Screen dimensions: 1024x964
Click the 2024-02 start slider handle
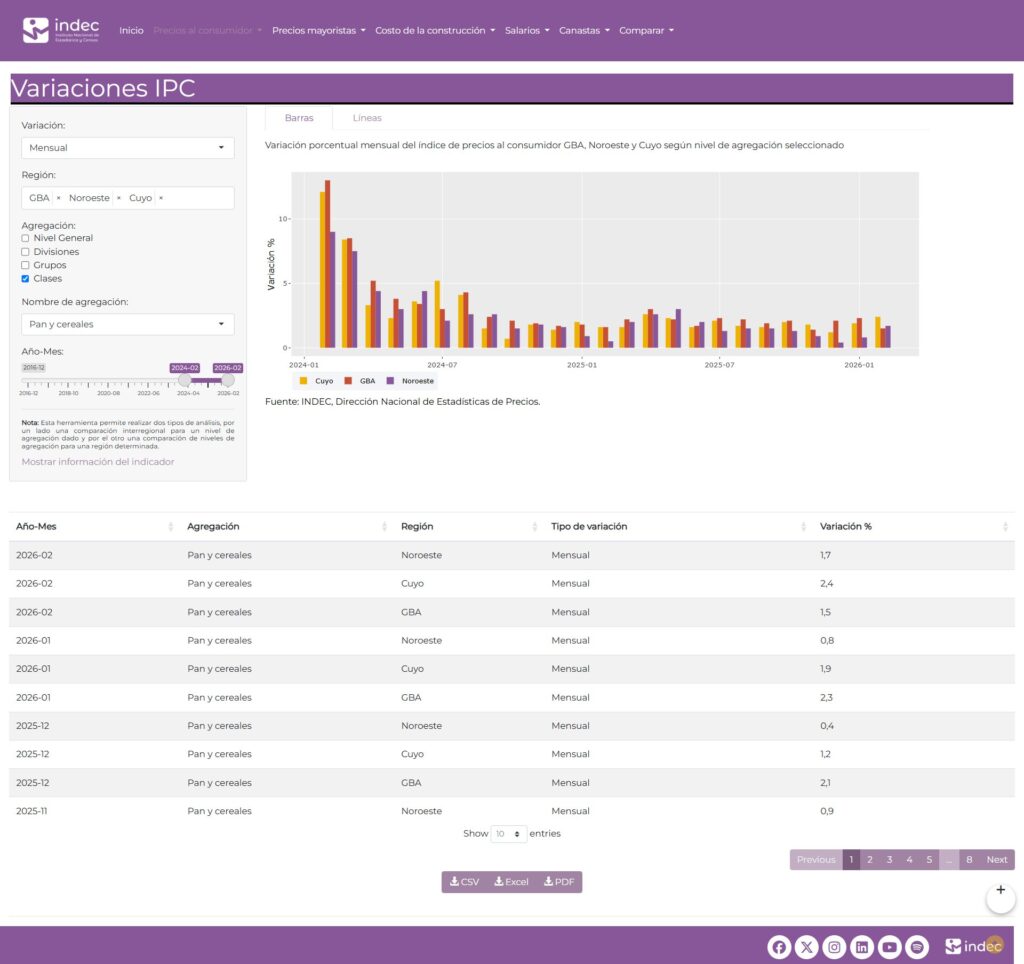pos(185,380)
